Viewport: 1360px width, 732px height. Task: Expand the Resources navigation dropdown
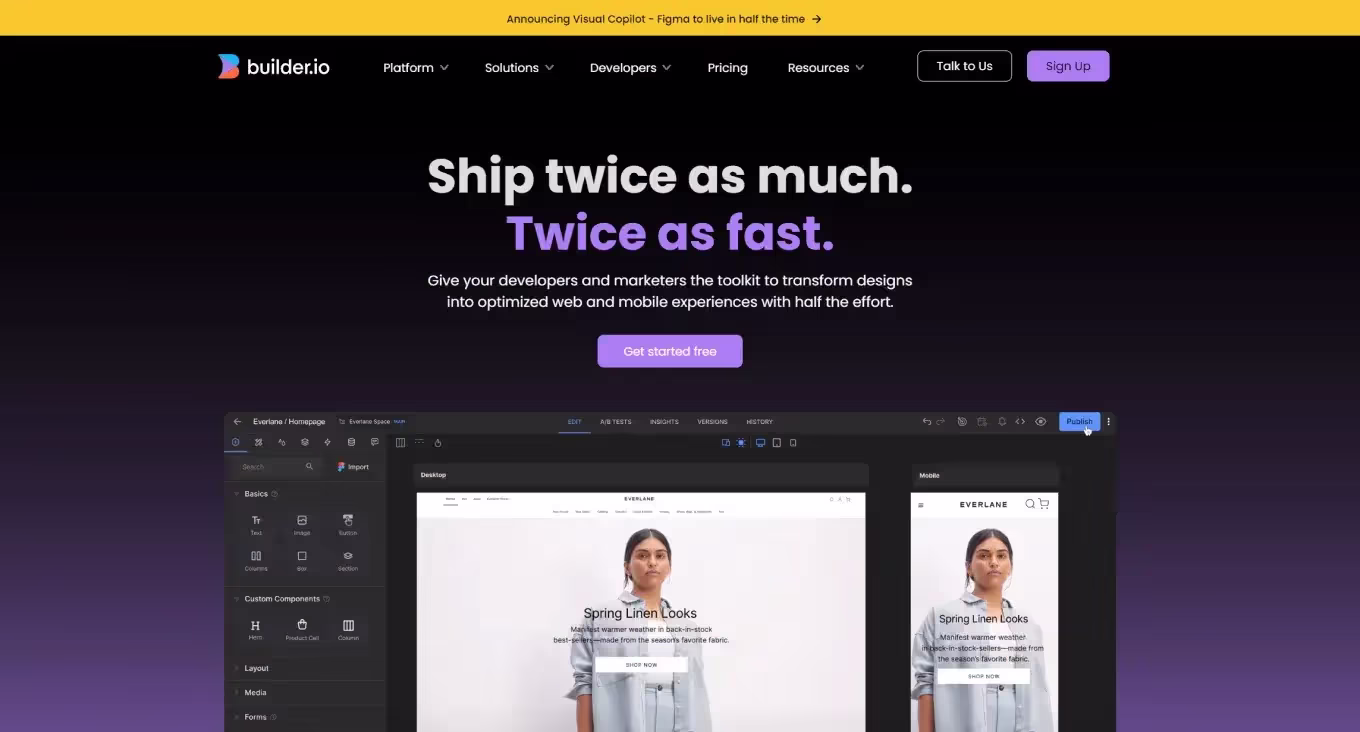click(x=825, y=68)
